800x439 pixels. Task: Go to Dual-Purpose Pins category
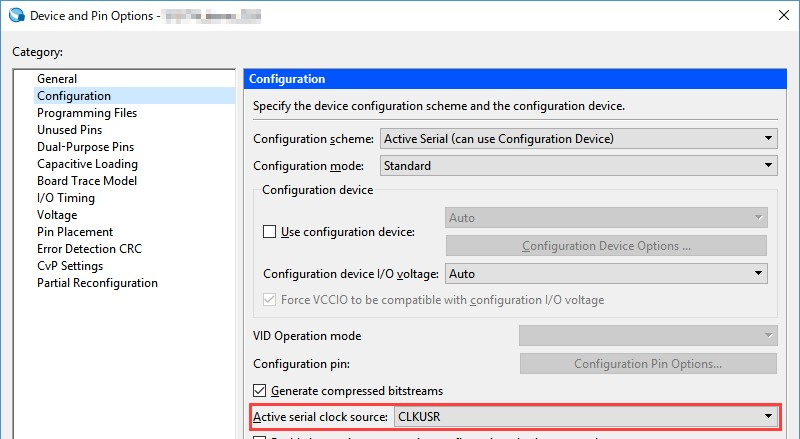point(85,147)
